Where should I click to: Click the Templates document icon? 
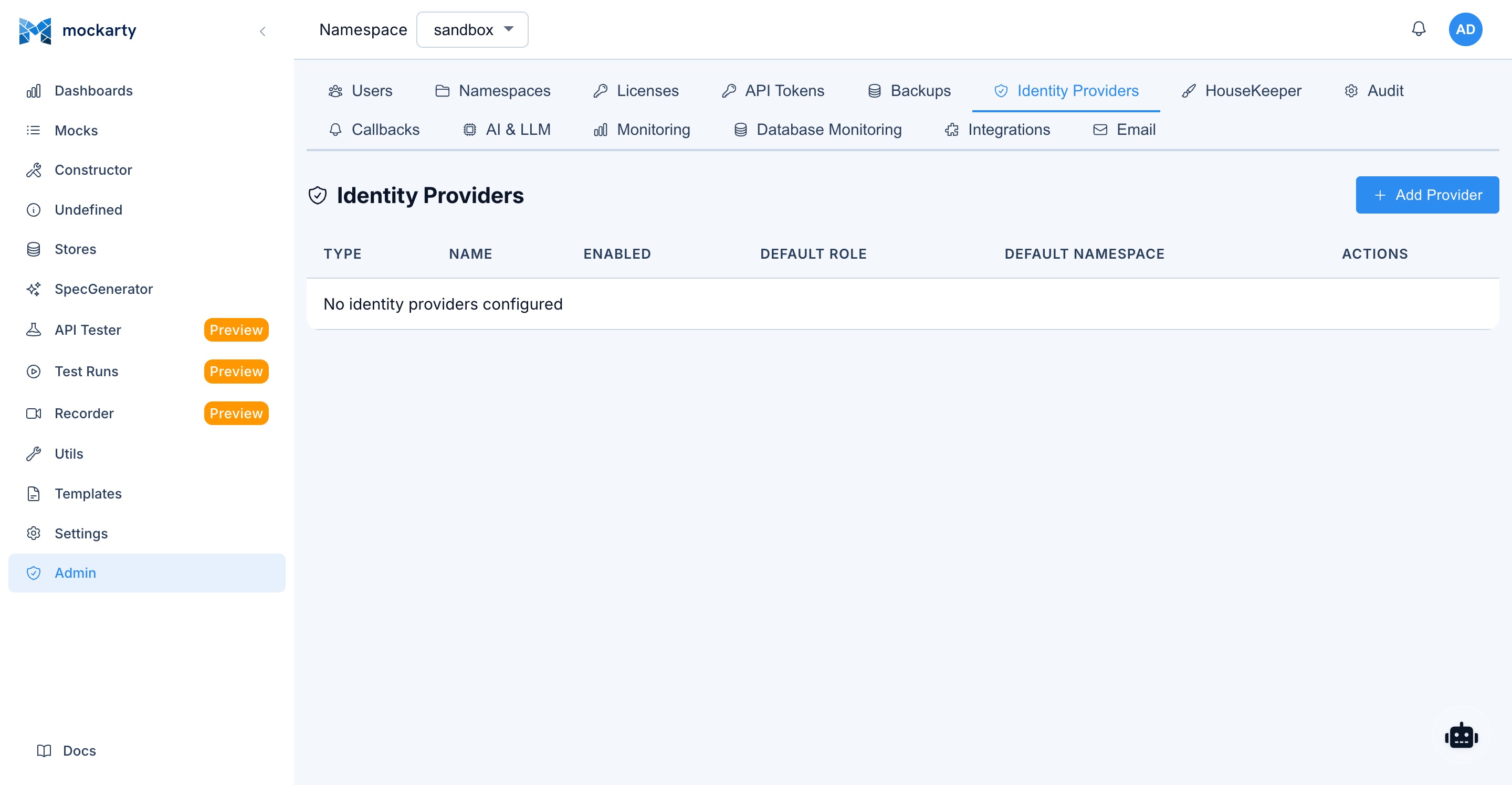tap(34, 494)
